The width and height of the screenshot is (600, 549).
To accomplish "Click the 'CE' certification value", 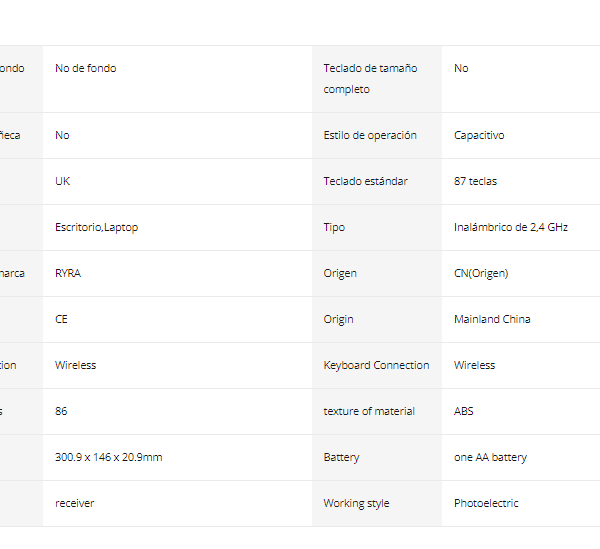I will (x=61, y=319).
